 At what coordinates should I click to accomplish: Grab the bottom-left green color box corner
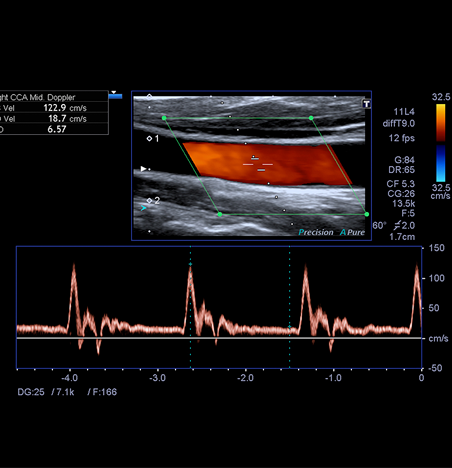click(220, 214)
